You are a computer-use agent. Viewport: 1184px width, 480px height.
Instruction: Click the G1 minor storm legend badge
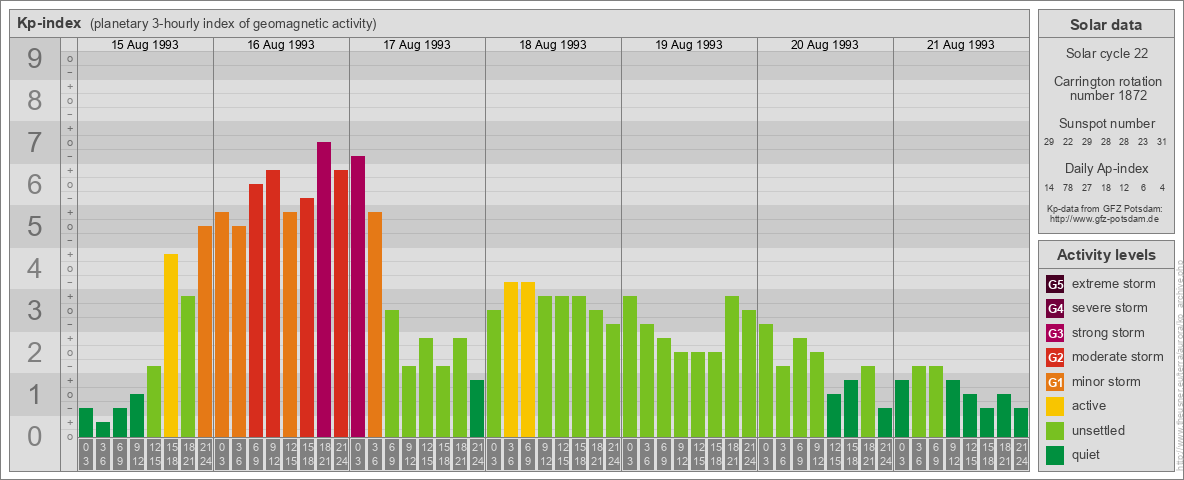(1055, 382)
